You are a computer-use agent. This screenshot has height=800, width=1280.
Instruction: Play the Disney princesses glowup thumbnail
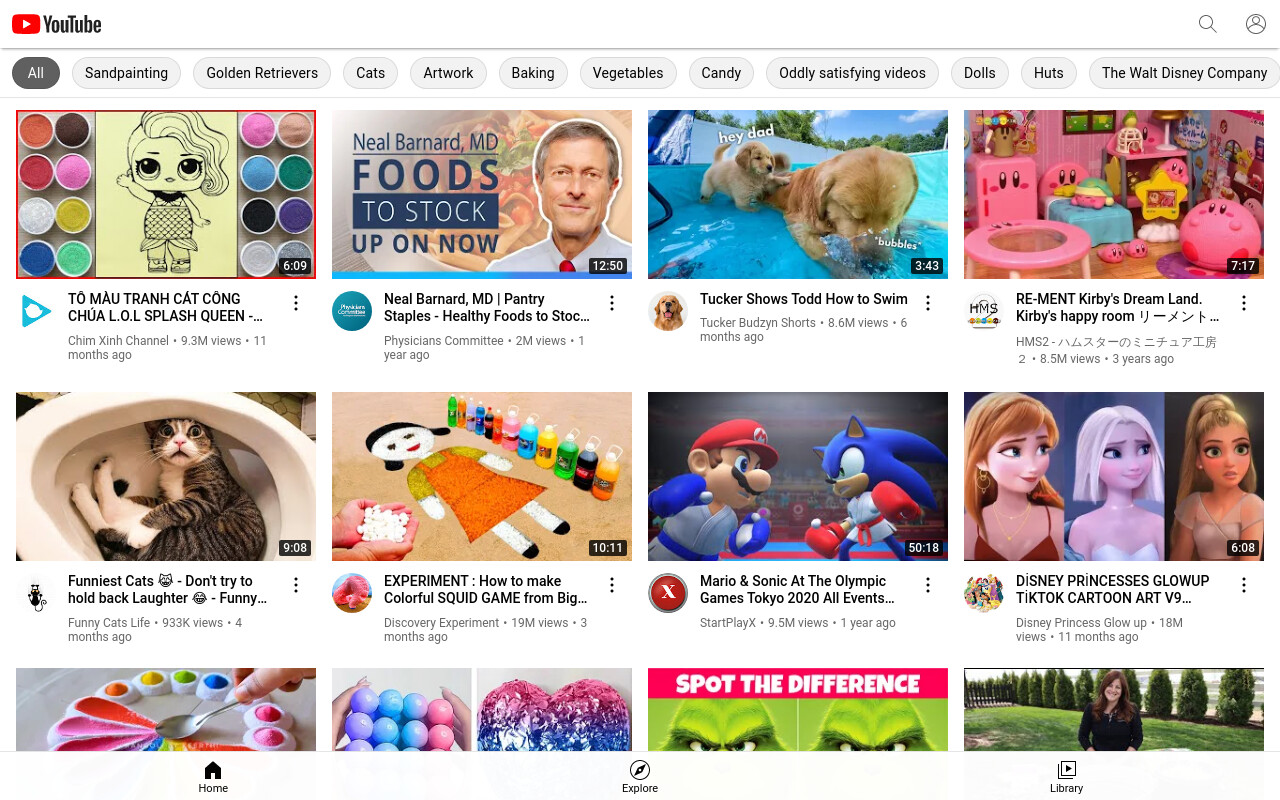point(1114,476)
